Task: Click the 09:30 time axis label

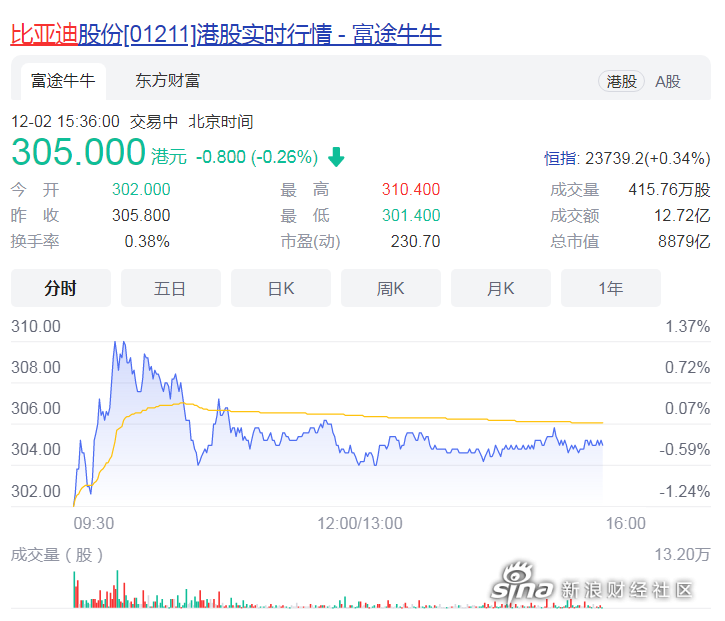Action: click(94, 523)
